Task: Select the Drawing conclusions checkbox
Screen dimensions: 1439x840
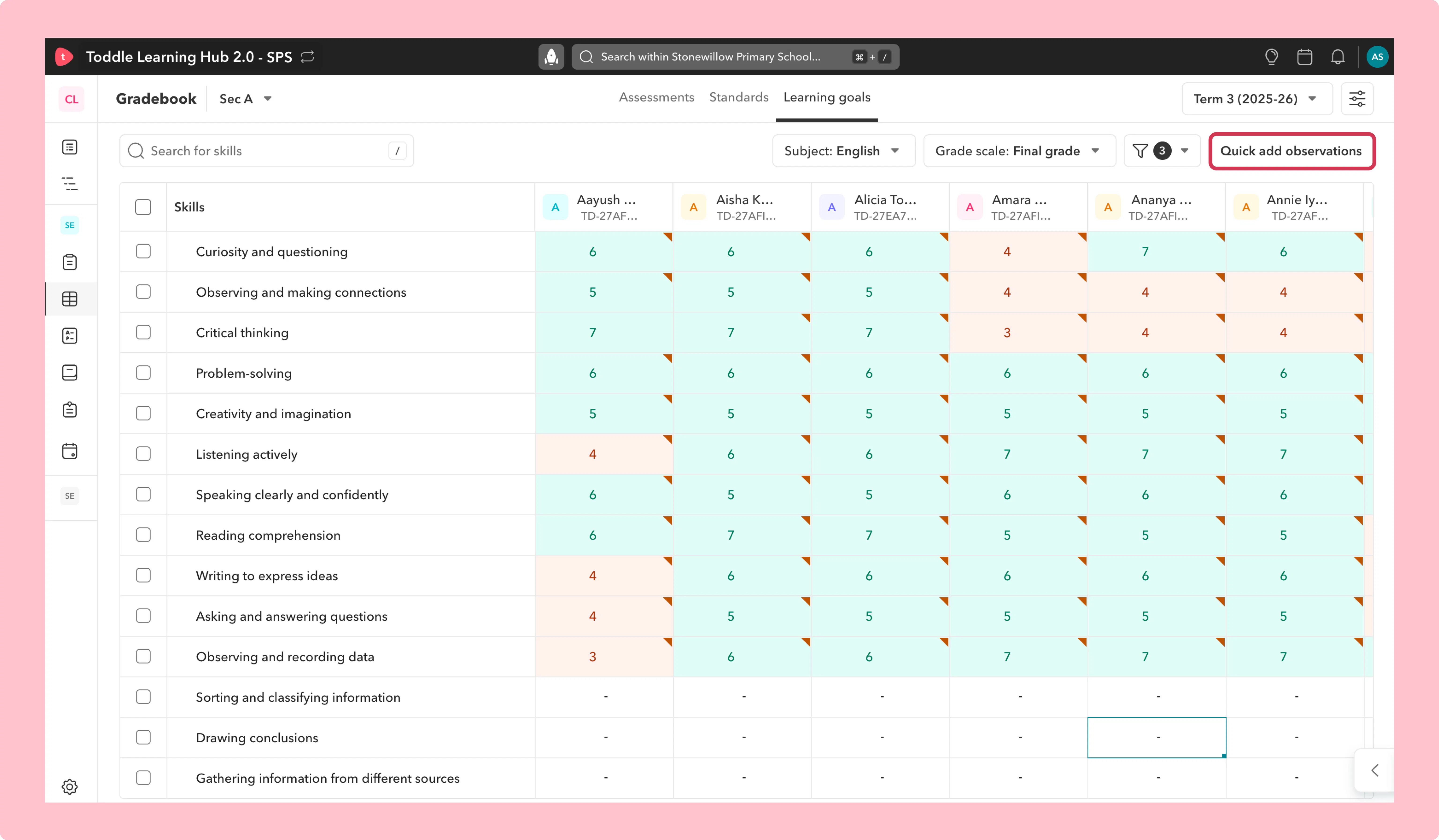Action: 143,737
